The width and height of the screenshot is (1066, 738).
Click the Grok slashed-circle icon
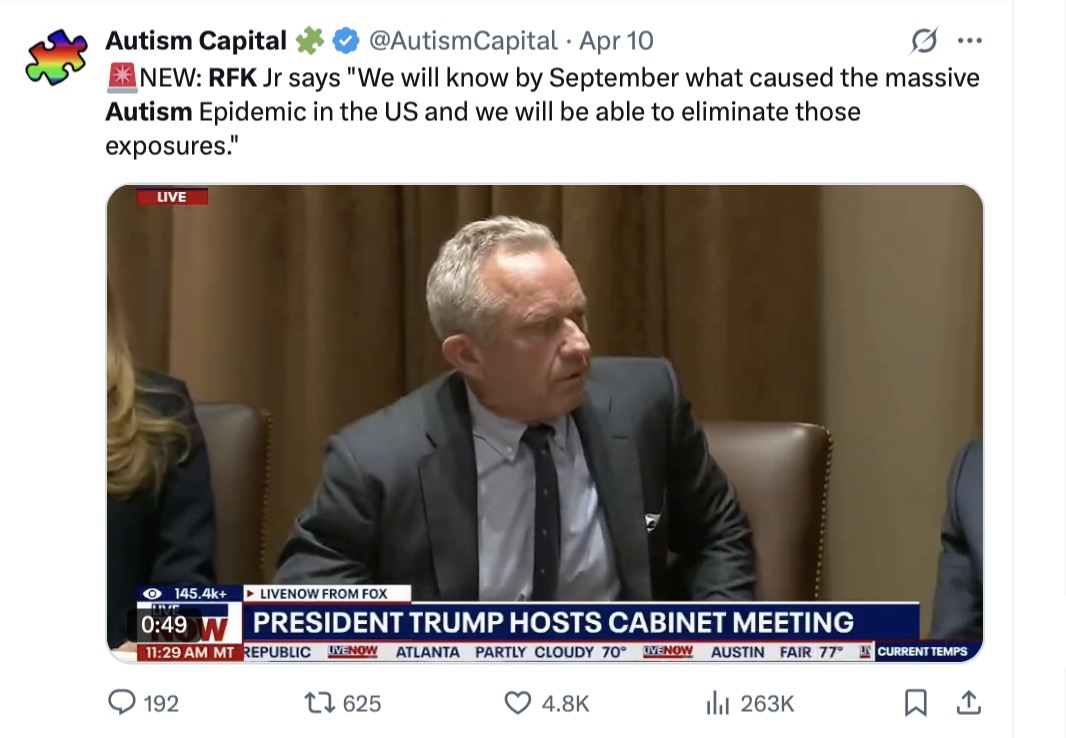coord(924,41)
